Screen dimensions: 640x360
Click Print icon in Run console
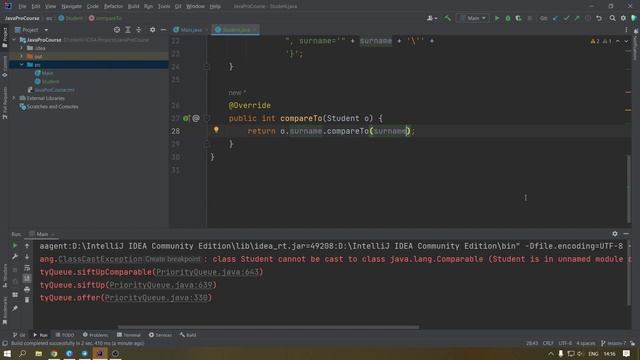point(27,289)
